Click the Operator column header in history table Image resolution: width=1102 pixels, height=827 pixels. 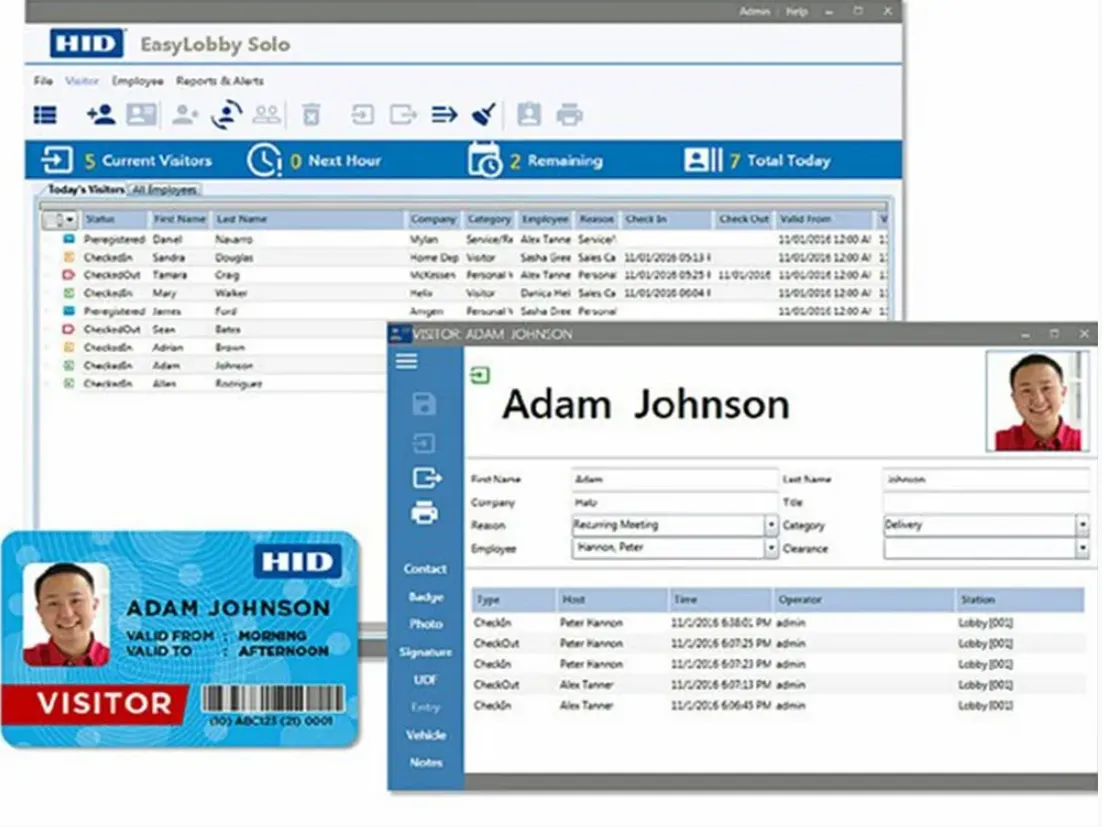863,599
